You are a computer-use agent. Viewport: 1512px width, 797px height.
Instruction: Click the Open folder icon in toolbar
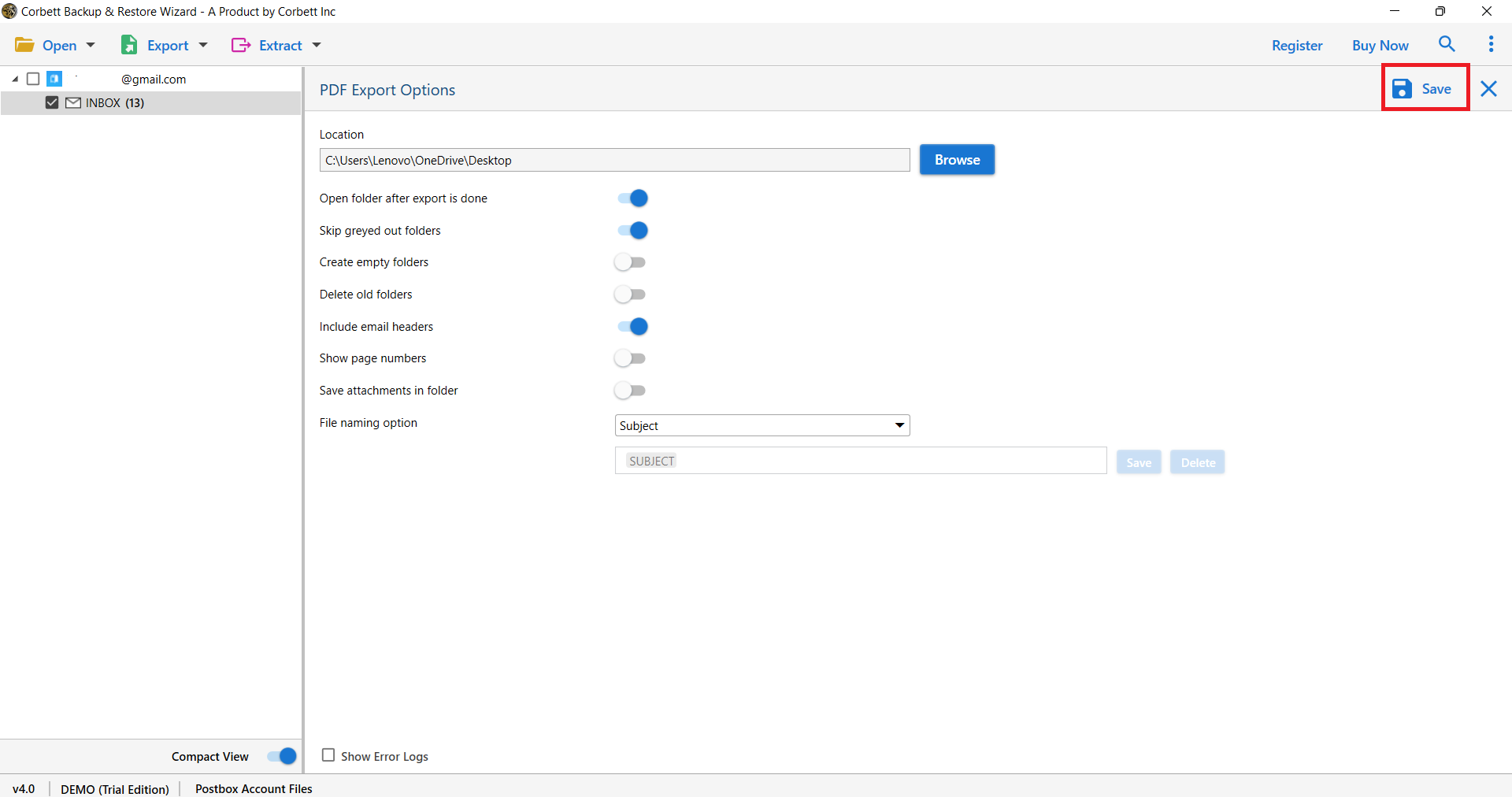24,45
